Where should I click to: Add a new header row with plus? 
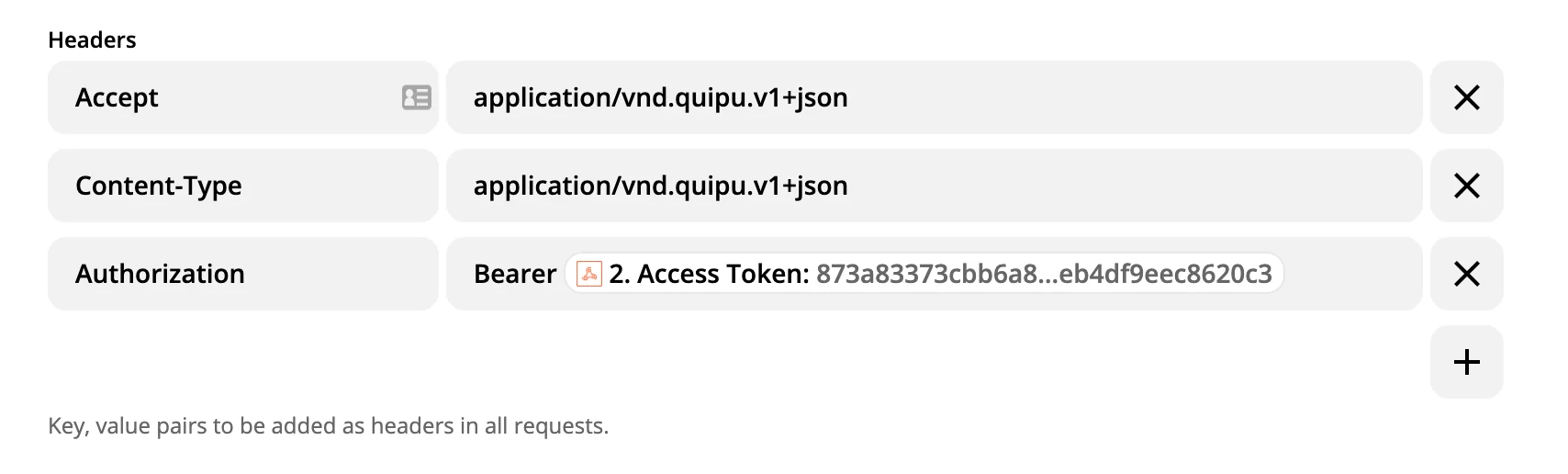[x=1466, y=362]
